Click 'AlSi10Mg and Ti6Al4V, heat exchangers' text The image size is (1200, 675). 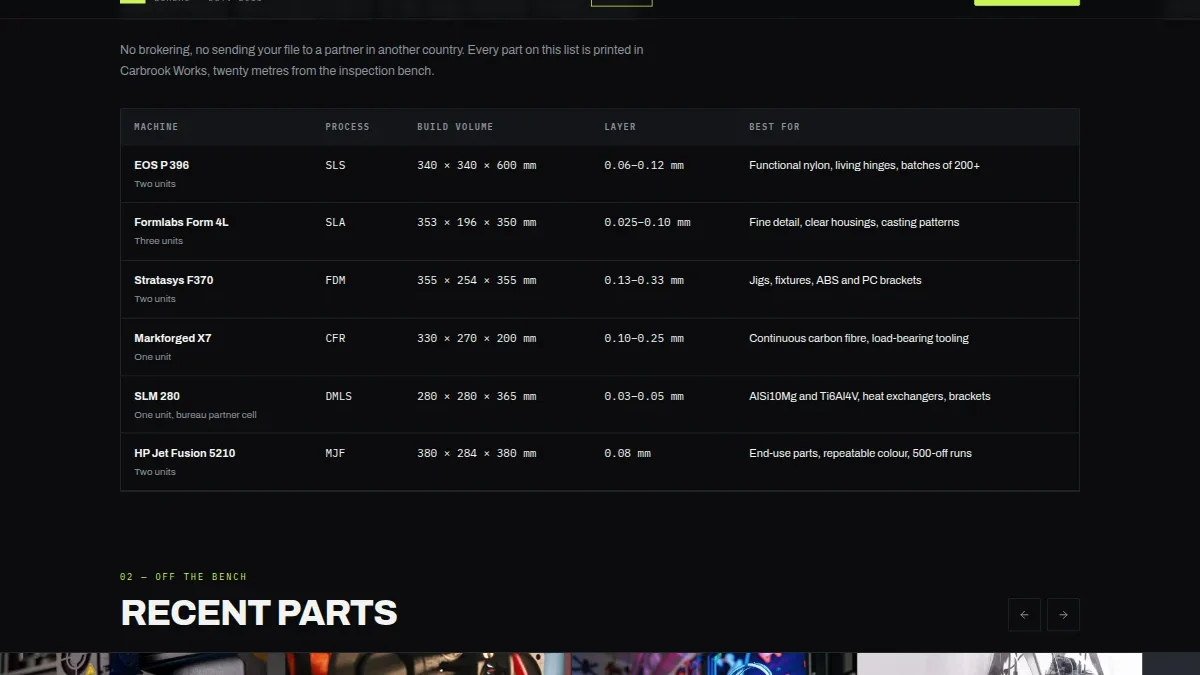(x=870, y=396)
